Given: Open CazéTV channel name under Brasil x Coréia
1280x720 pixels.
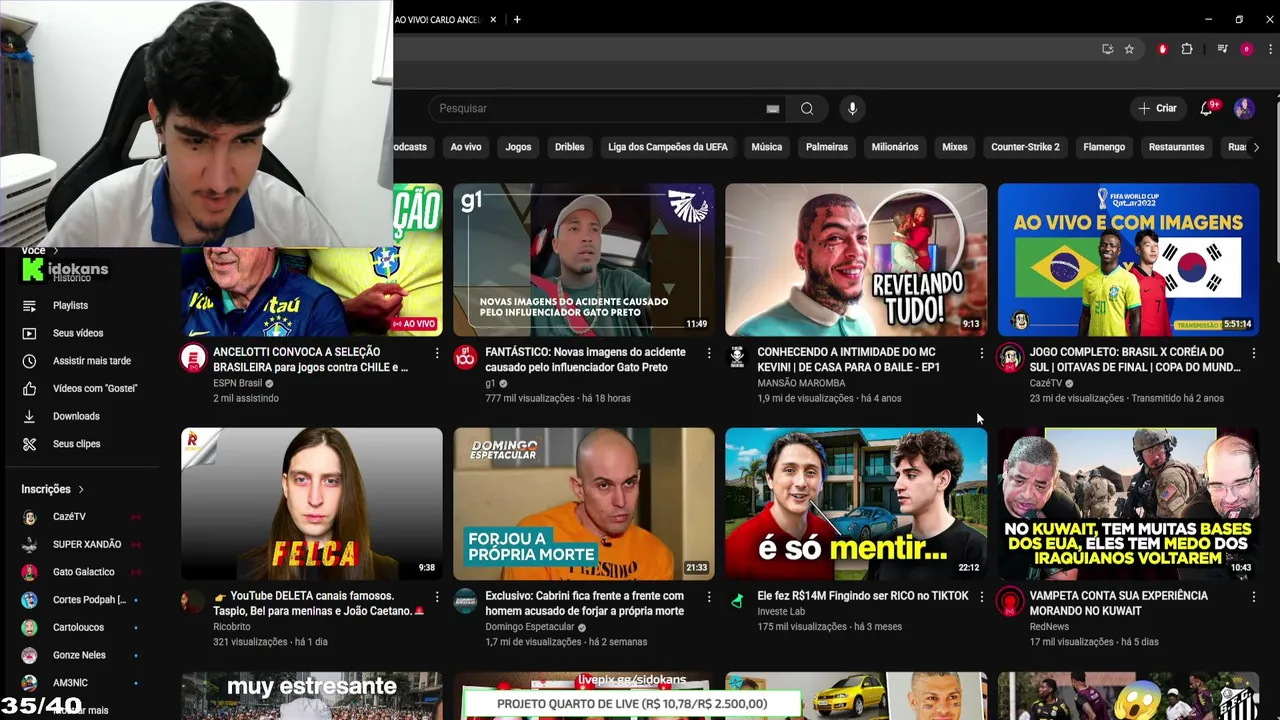Looking at the screenshot, I should (1046, 383).
